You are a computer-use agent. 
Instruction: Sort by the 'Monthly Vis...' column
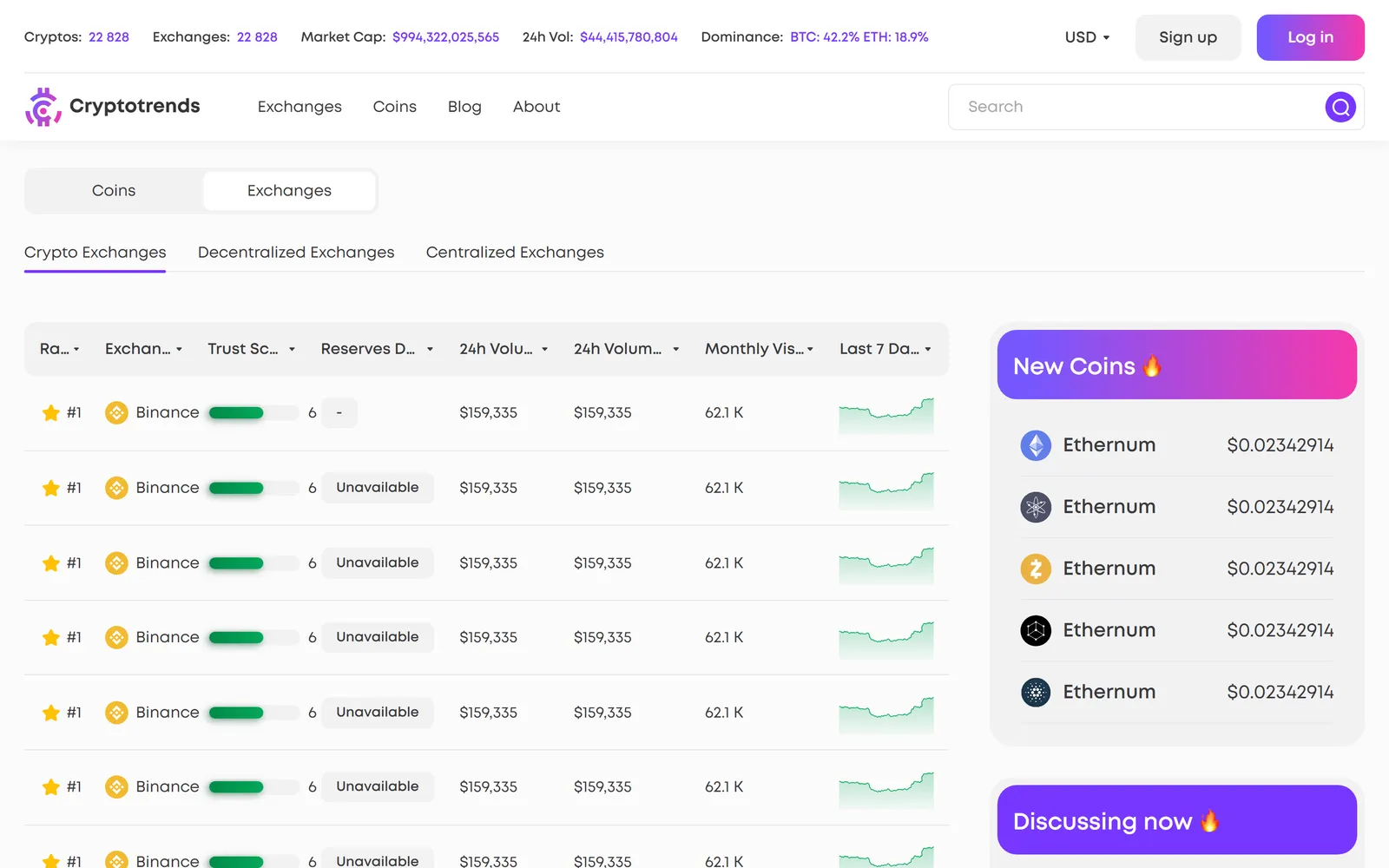(x=760, y=349)
